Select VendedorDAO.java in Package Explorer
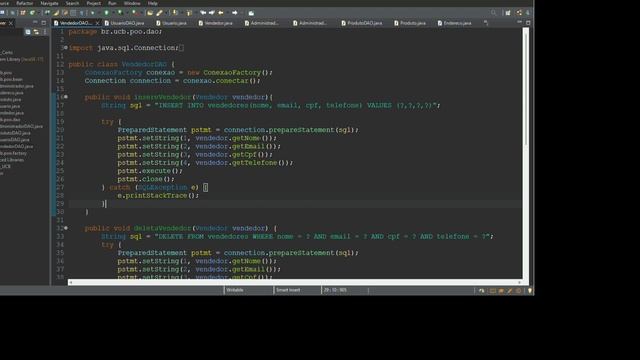Screen dimensions: 640x360 point(16,146)
